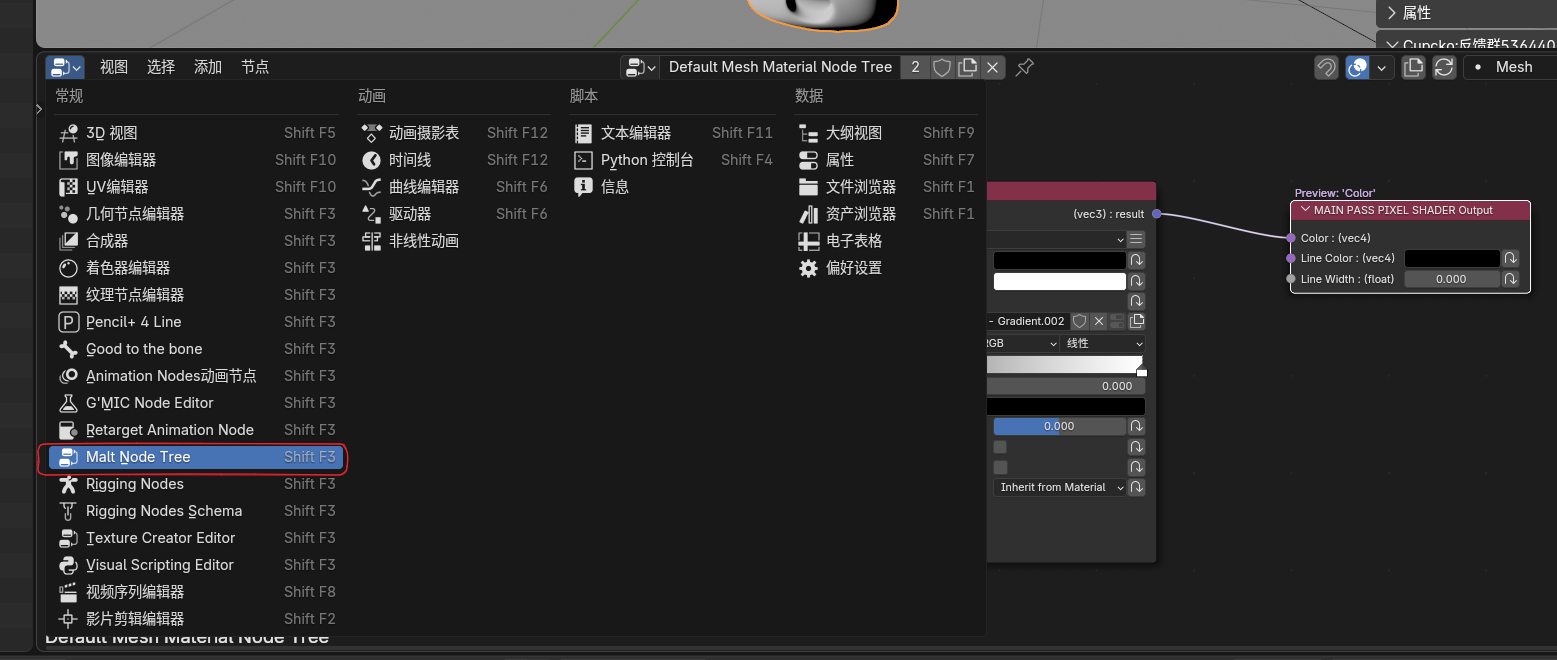The image size is (1557, 660).
Task: Tick the upper empty checkbox in node
Action: click(1000, 447)
